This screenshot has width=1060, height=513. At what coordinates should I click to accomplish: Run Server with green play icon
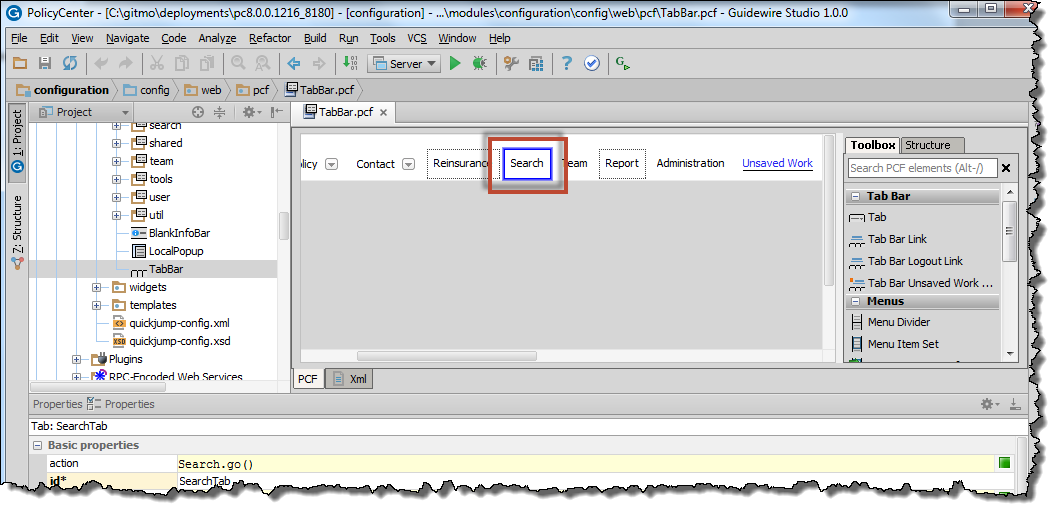[455, 64]
